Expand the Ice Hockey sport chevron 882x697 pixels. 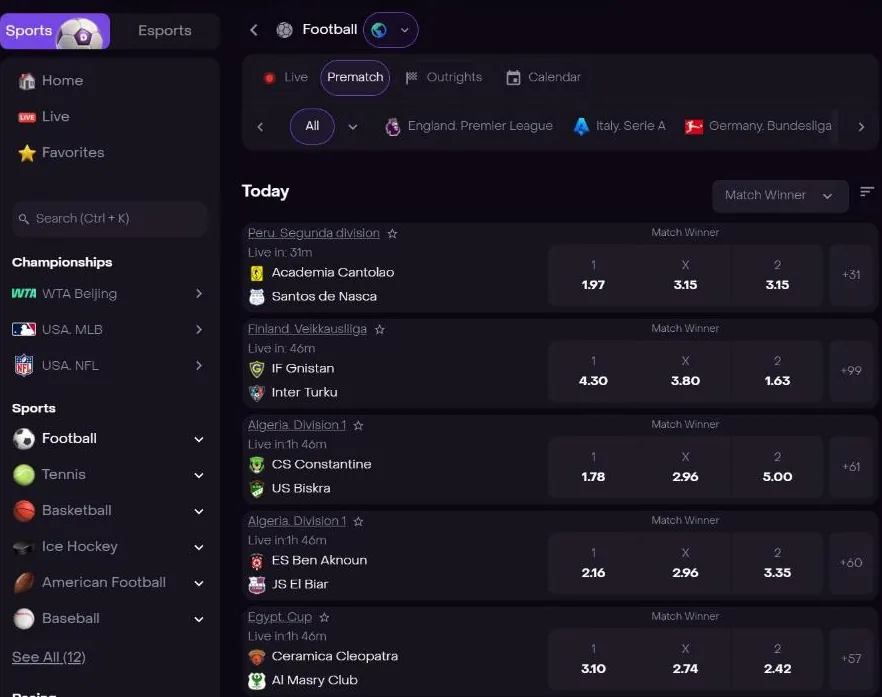pyautogui.click(x=199, y=547)
